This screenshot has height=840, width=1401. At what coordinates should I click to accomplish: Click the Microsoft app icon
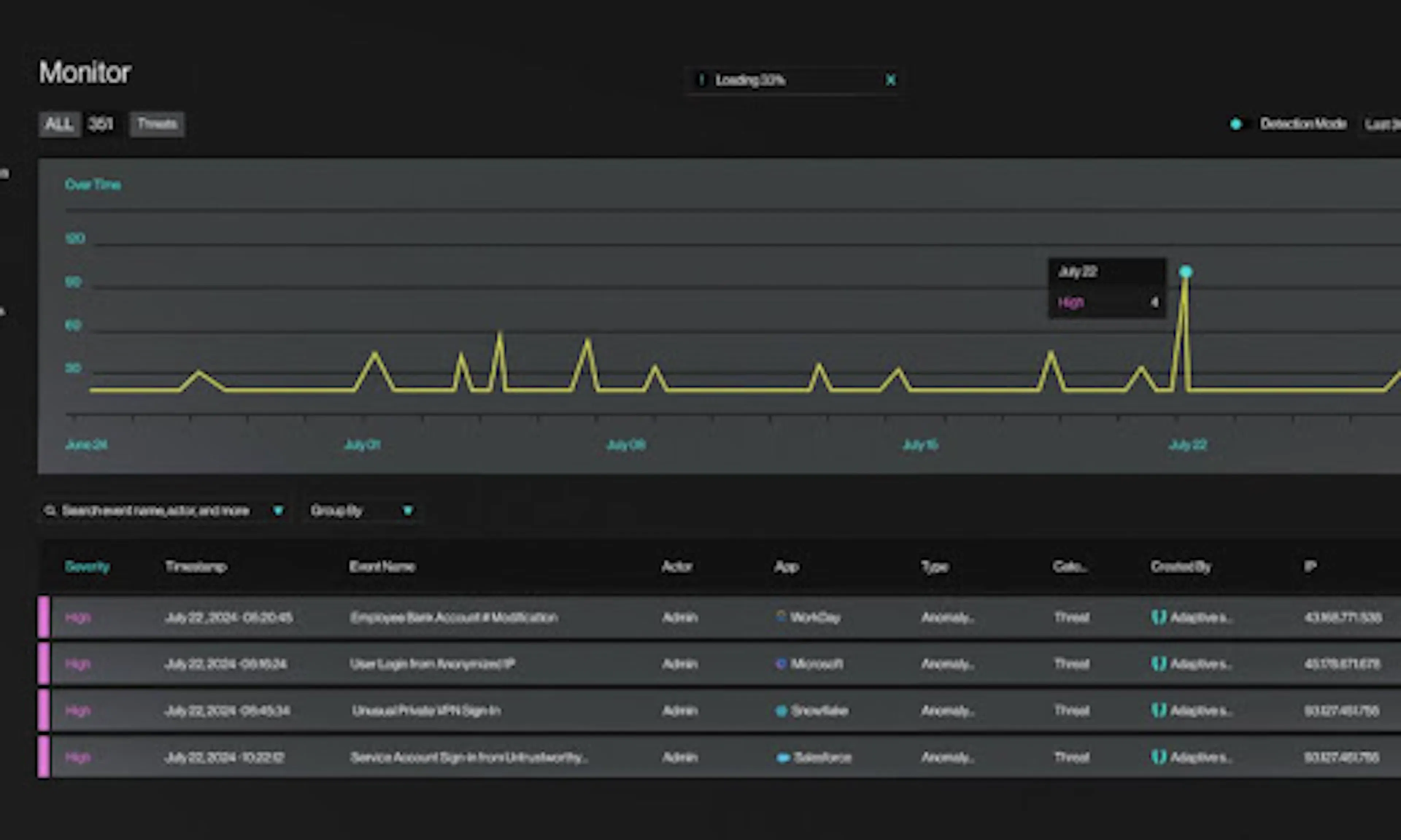(x=781, y=663)
